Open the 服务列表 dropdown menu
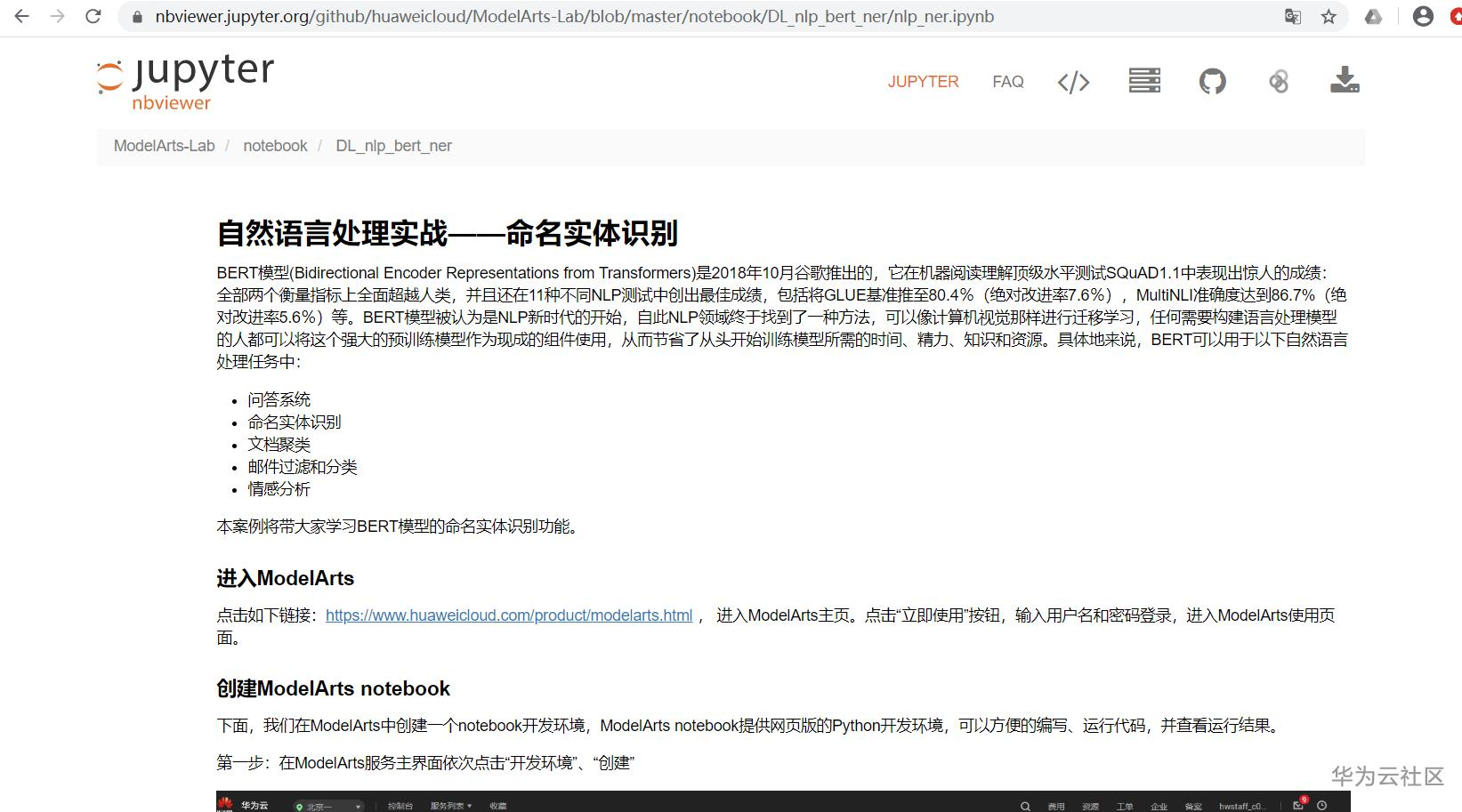The image size is (1462, 812). click(x=449, y=806)
